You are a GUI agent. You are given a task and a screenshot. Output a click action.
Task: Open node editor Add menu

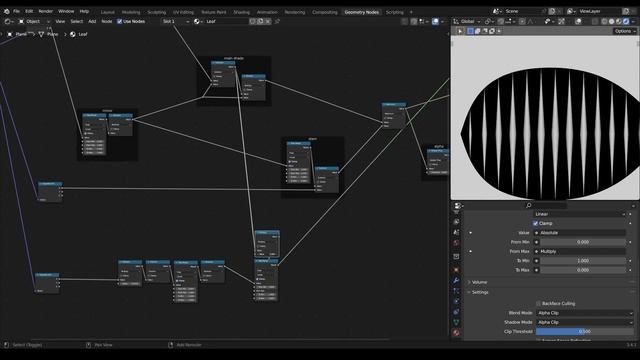(92, 21)
